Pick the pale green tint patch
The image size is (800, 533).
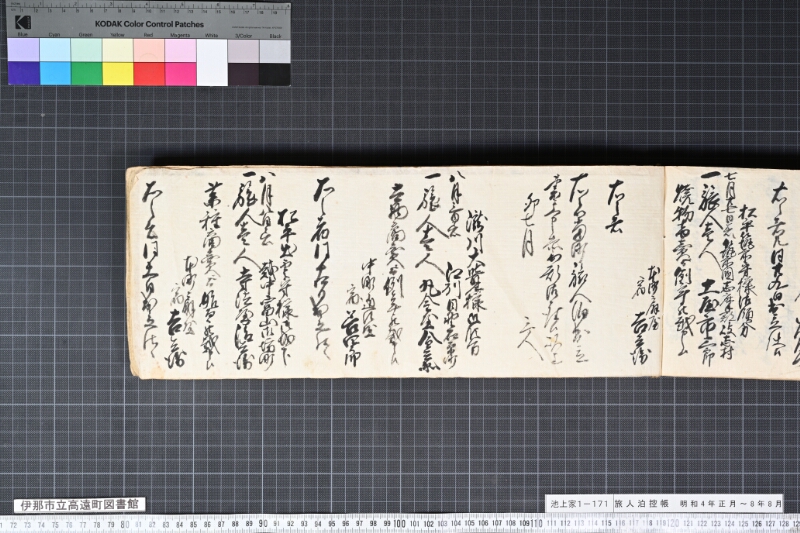(x=87, y=50)
